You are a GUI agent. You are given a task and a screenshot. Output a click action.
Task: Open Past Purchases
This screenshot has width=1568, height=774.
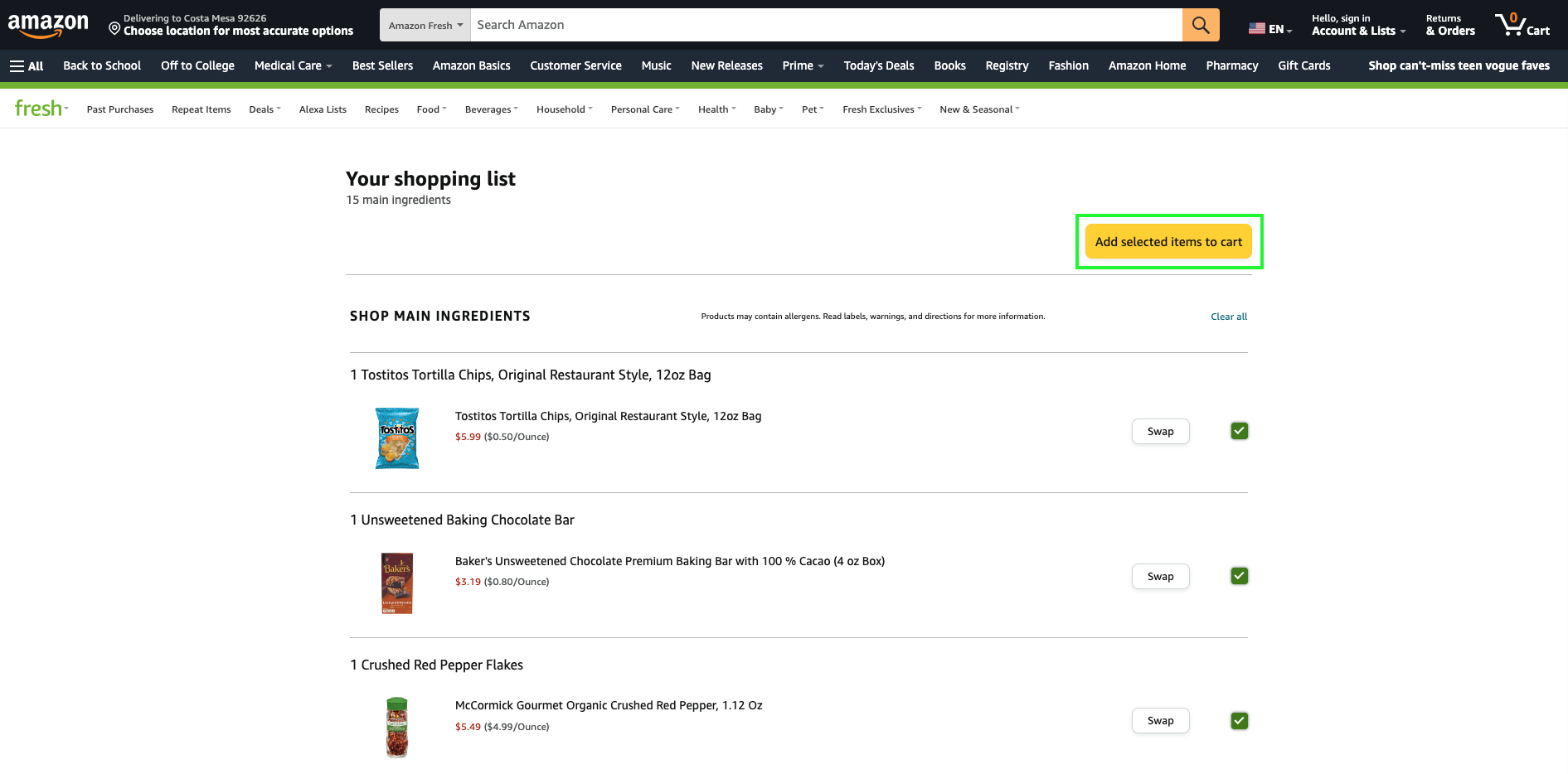coord(120,109)
